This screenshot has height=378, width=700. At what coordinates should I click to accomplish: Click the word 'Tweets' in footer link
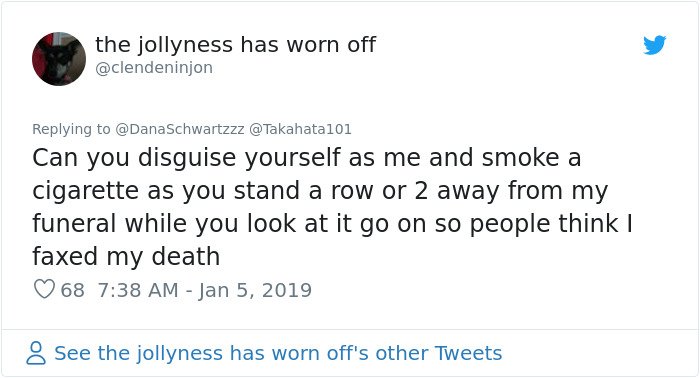pyautogui.click(x=469, y=353)
